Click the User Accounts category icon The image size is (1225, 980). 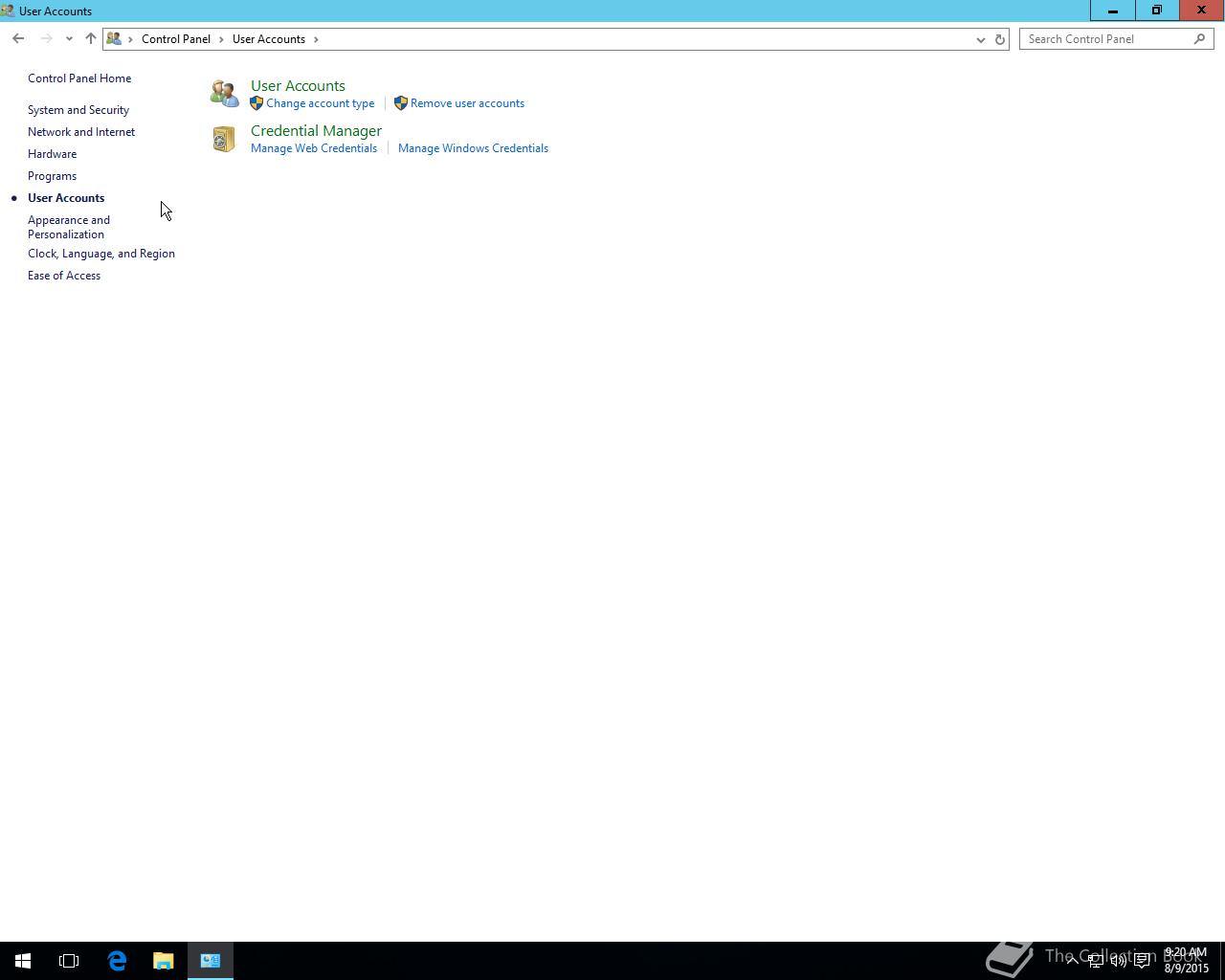click(224, 93)
